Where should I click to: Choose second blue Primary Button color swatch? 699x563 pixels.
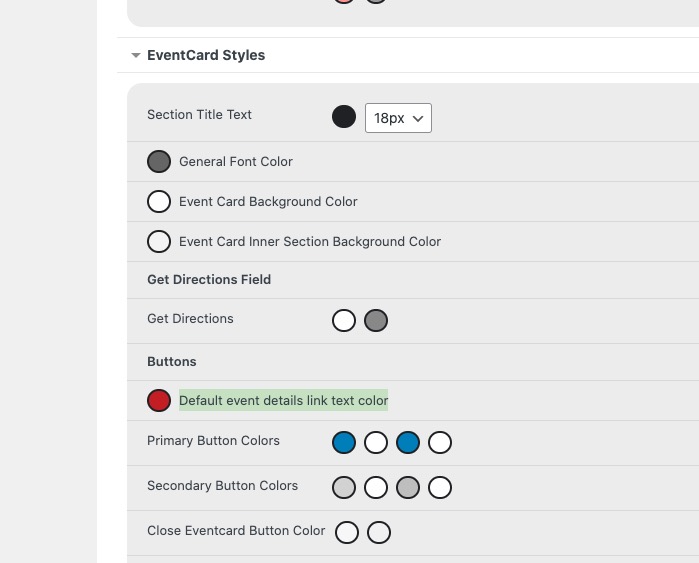(x=408, y=442)
